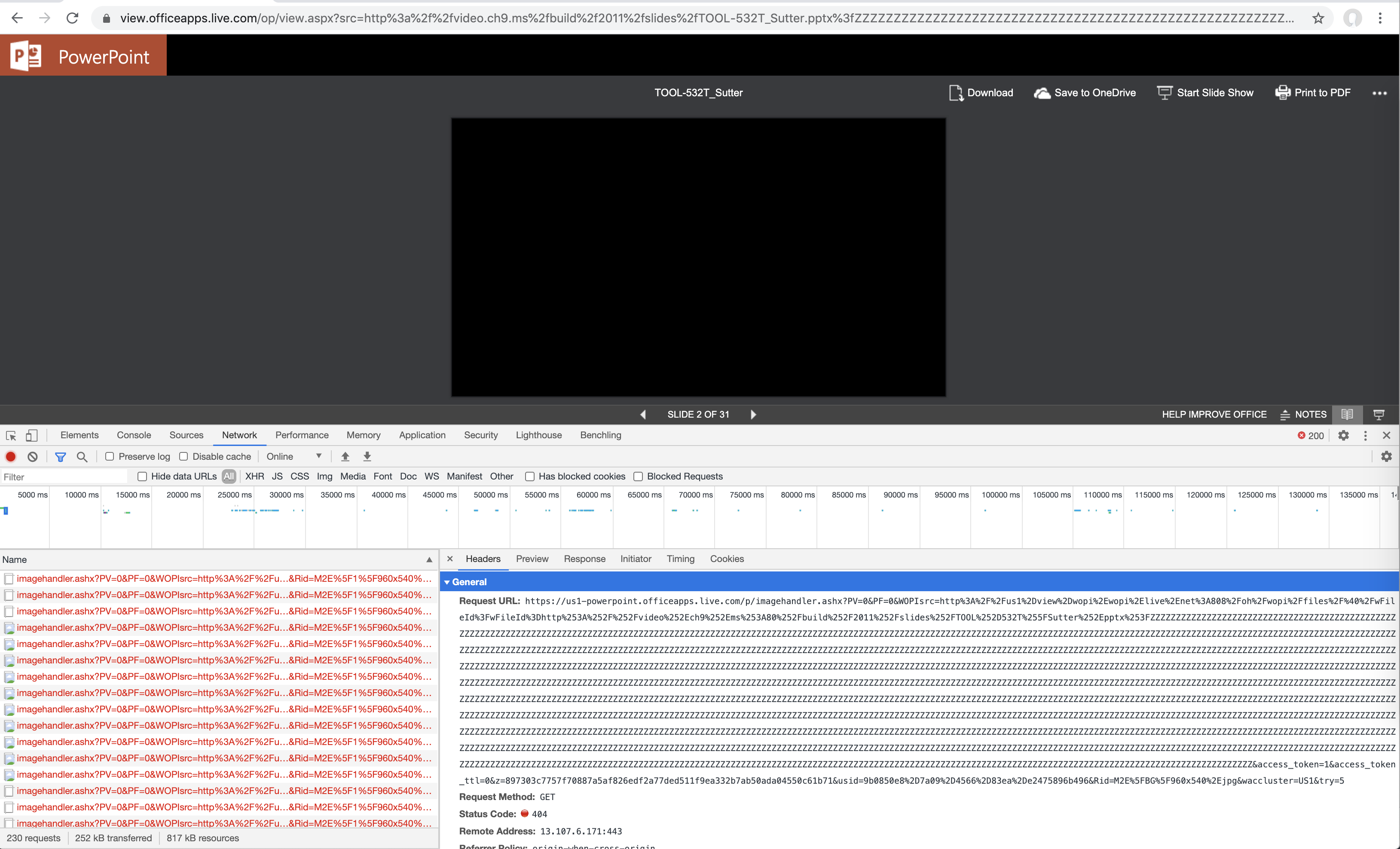Click Start Slide Show
This screenshot has height=849, width=1400.
pyautogui.click(x=1205, y=93)
